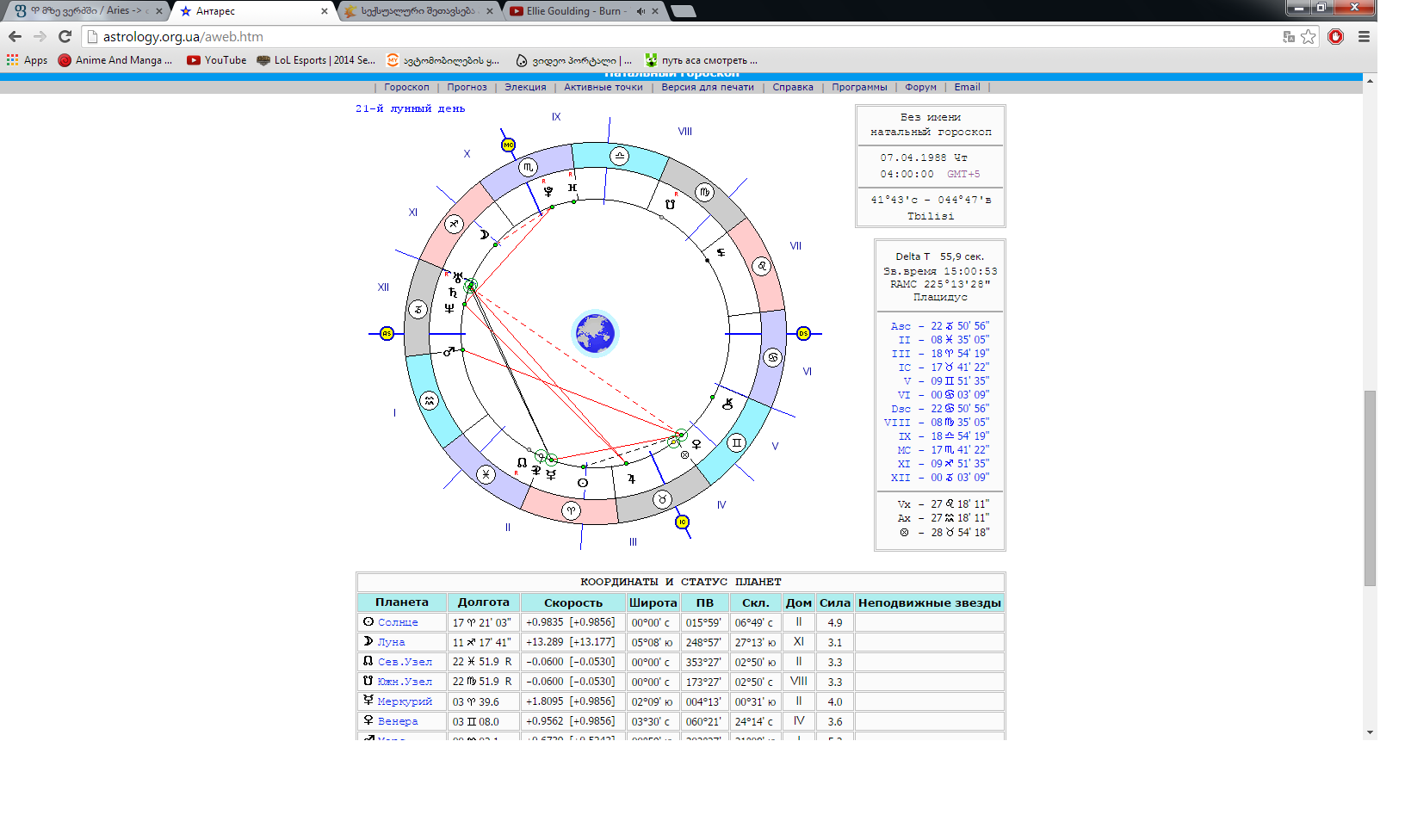Click the browser back arrow
1405x840 pixels.
coord(15,36)
